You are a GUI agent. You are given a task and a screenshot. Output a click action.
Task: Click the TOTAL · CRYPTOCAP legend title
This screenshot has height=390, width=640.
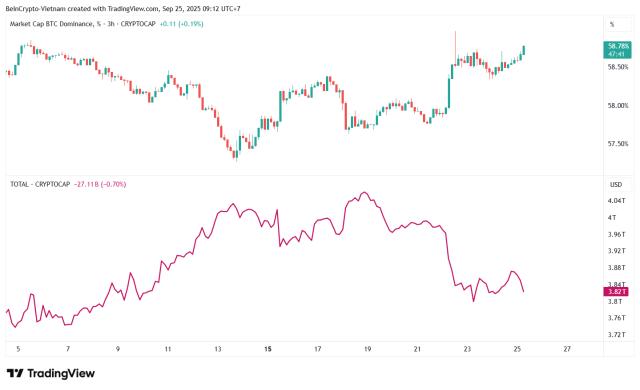tap(40, 184)
